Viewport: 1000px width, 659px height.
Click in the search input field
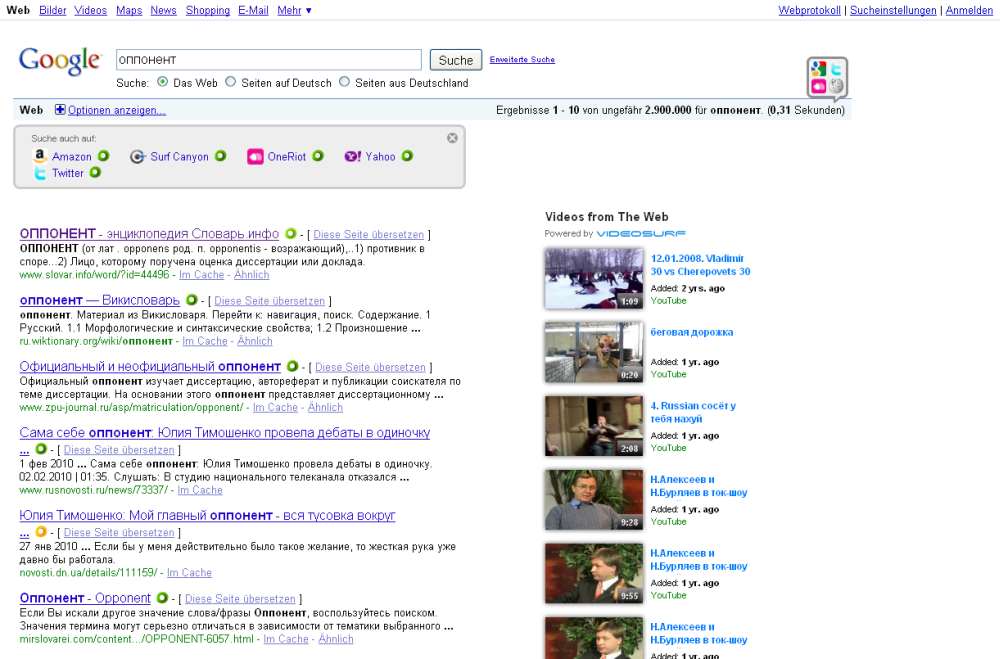268,59
